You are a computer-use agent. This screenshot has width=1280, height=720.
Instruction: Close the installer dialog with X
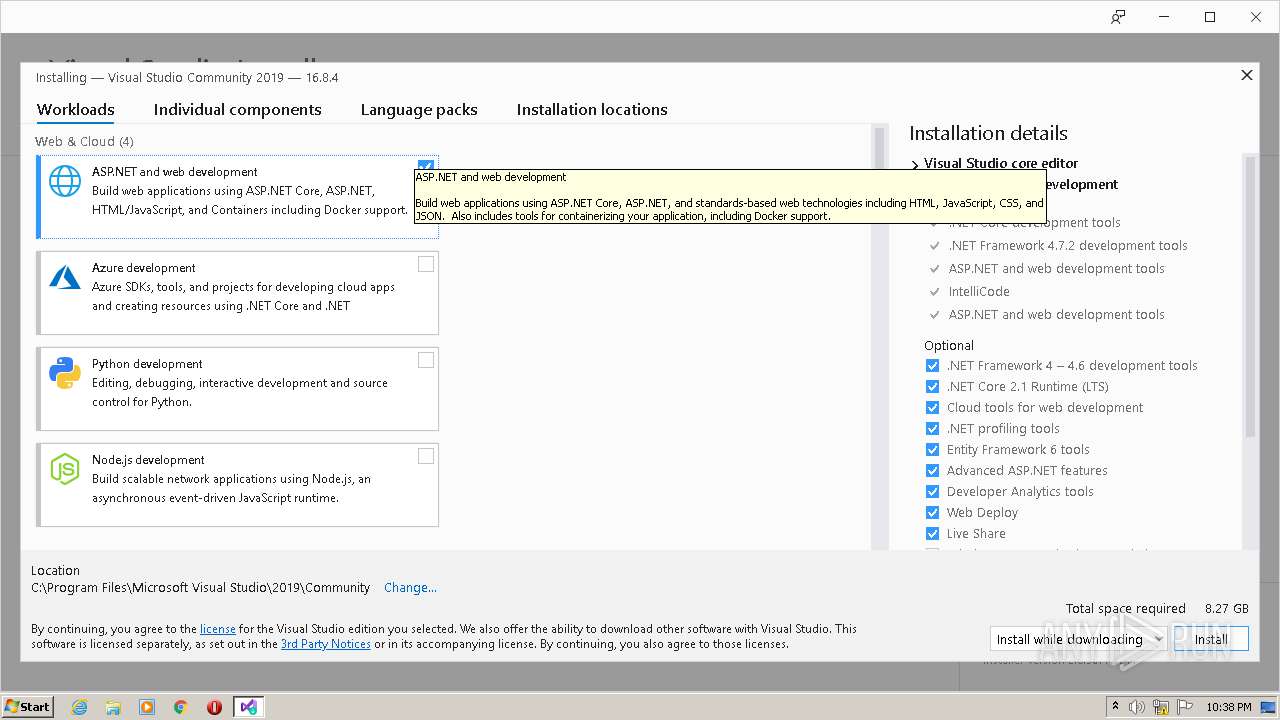coord(1247,75)
